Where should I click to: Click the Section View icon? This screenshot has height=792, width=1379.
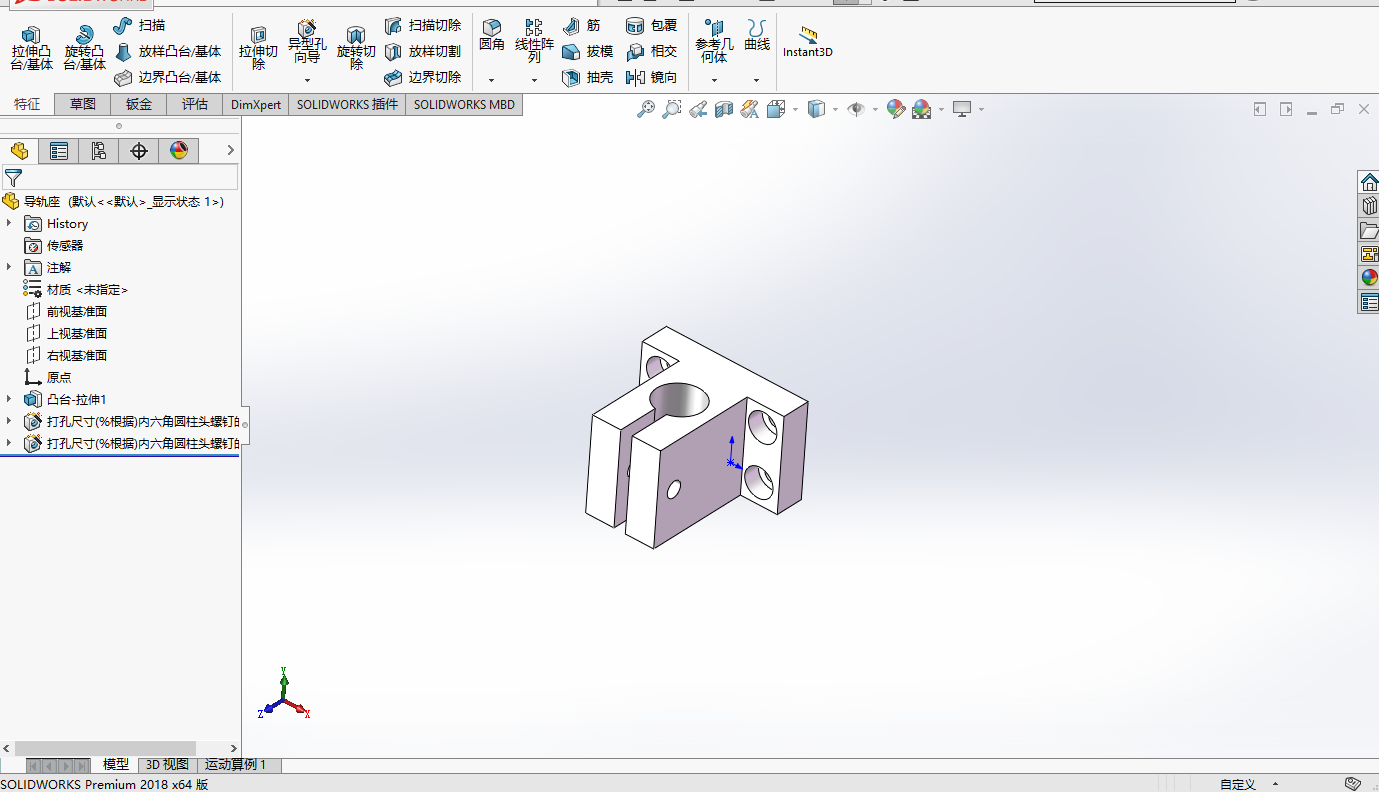point(724,109)
